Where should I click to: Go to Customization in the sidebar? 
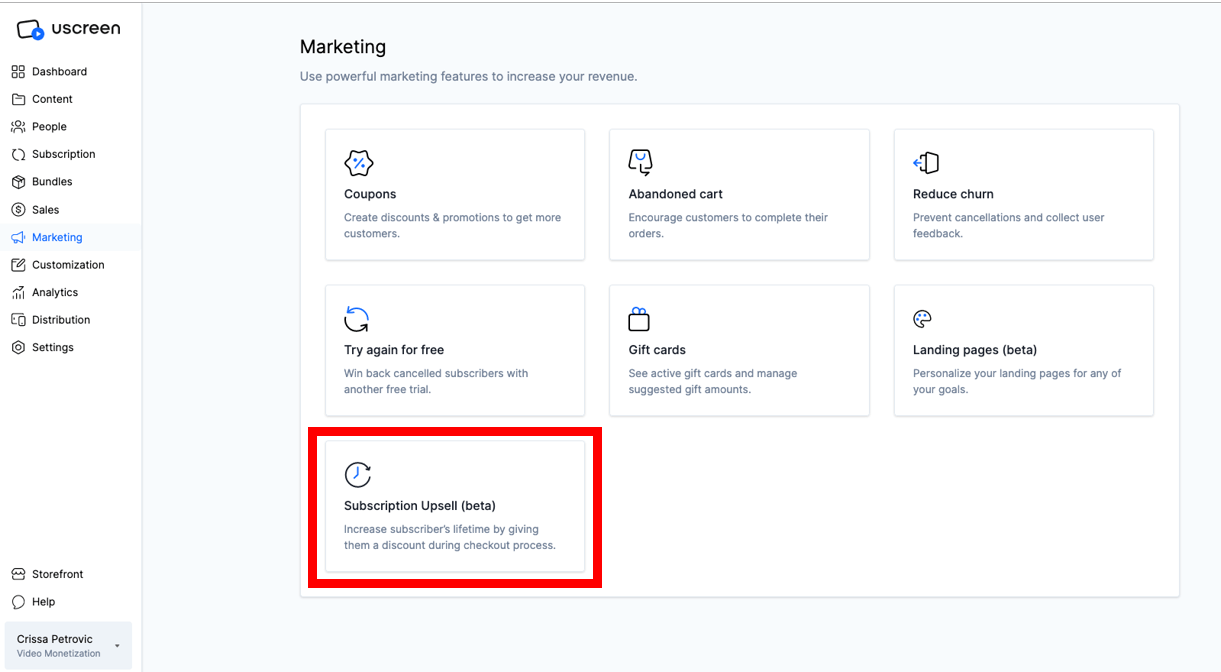pyautogui.click(x=68, y=265)
